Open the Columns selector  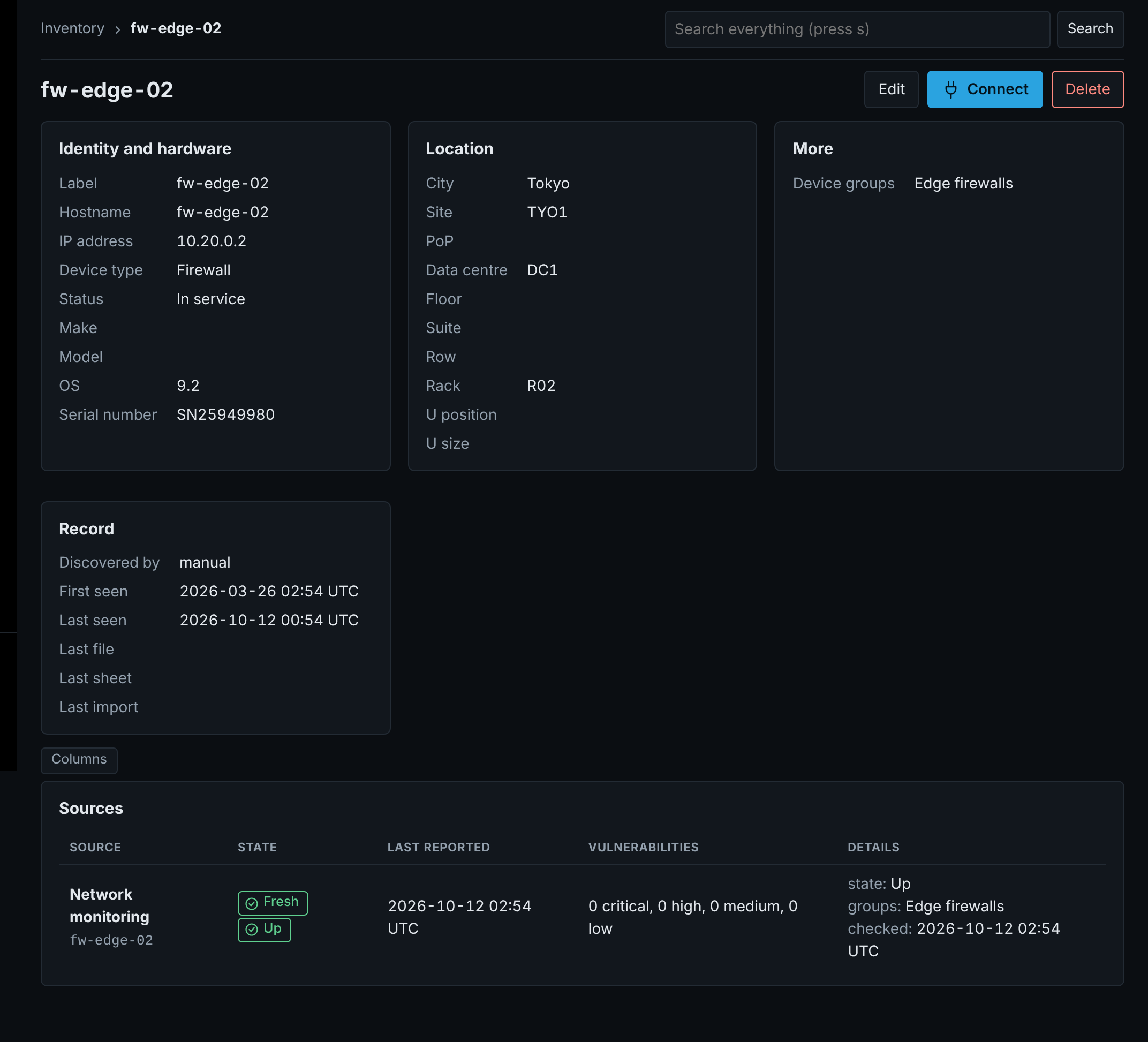(x=79, y=760)
